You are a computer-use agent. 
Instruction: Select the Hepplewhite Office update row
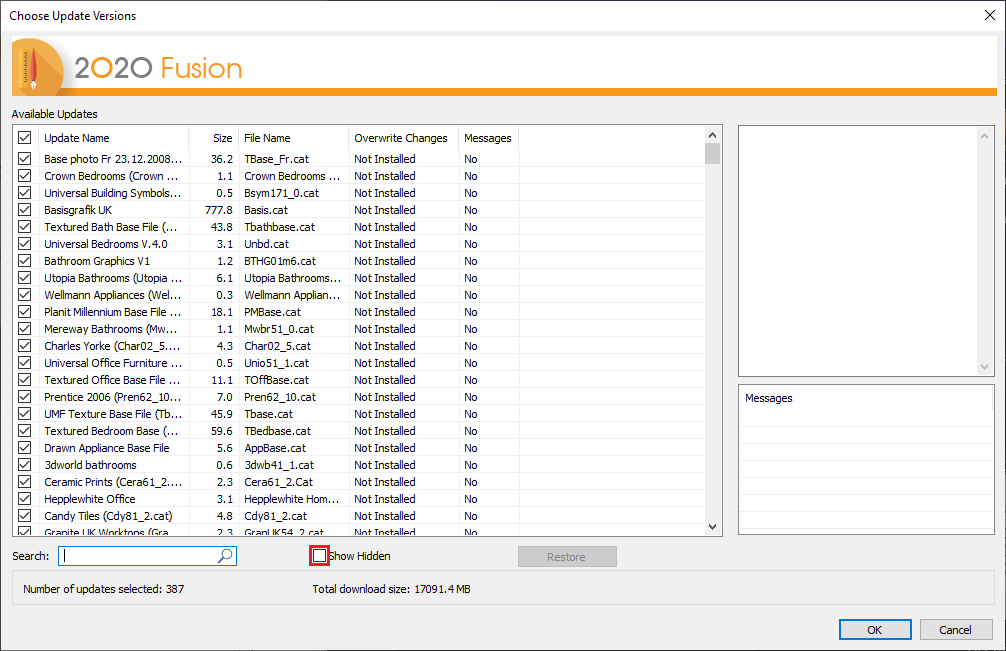[359, 499]
